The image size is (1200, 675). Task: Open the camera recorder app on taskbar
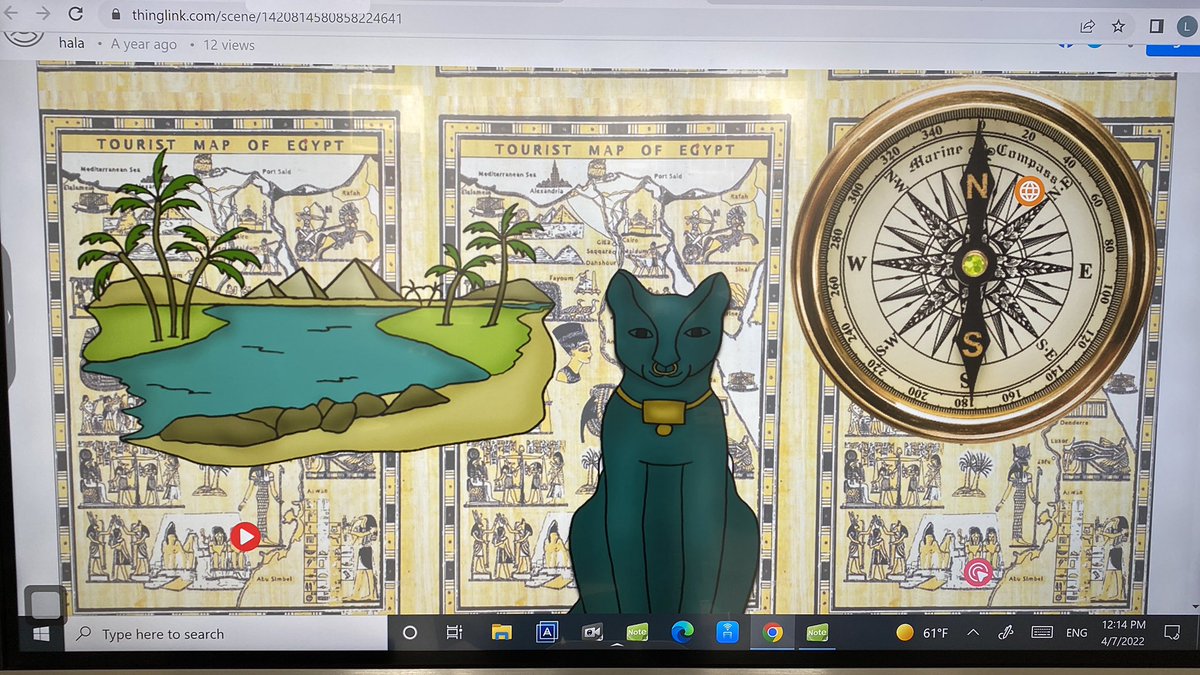click(592, 633)
